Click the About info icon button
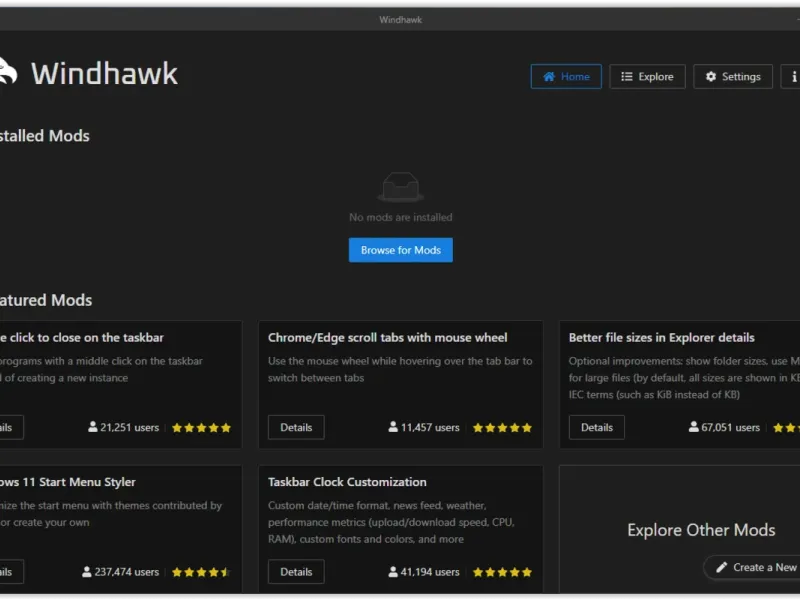This screenshot has height=600, width=800. [x=791, y=77]
